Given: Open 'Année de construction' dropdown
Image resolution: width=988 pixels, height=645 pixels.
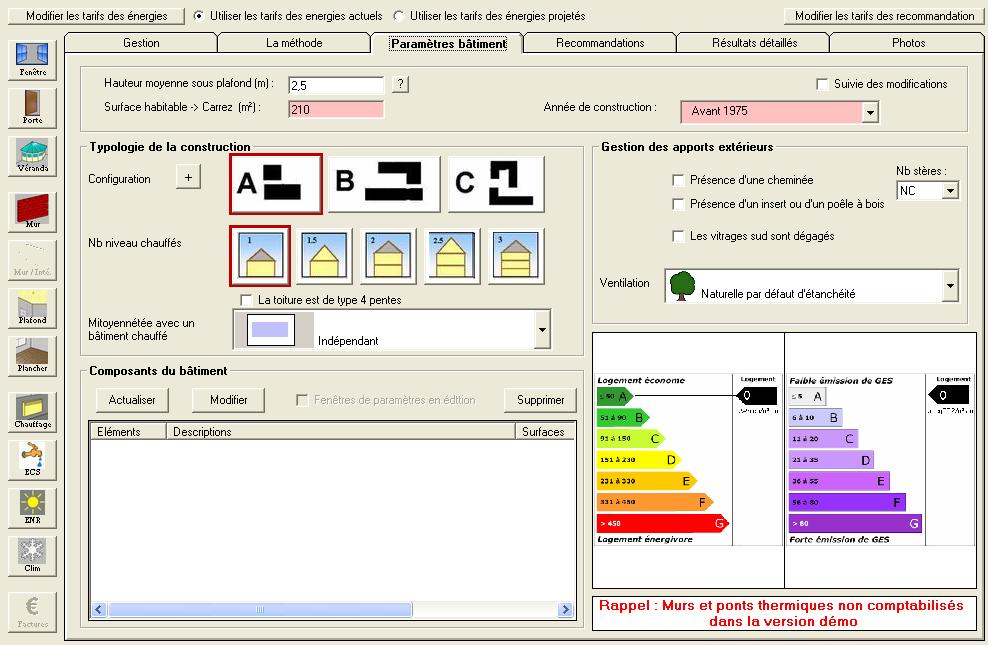Looking at the screenshot, I should tap(870, 112).
